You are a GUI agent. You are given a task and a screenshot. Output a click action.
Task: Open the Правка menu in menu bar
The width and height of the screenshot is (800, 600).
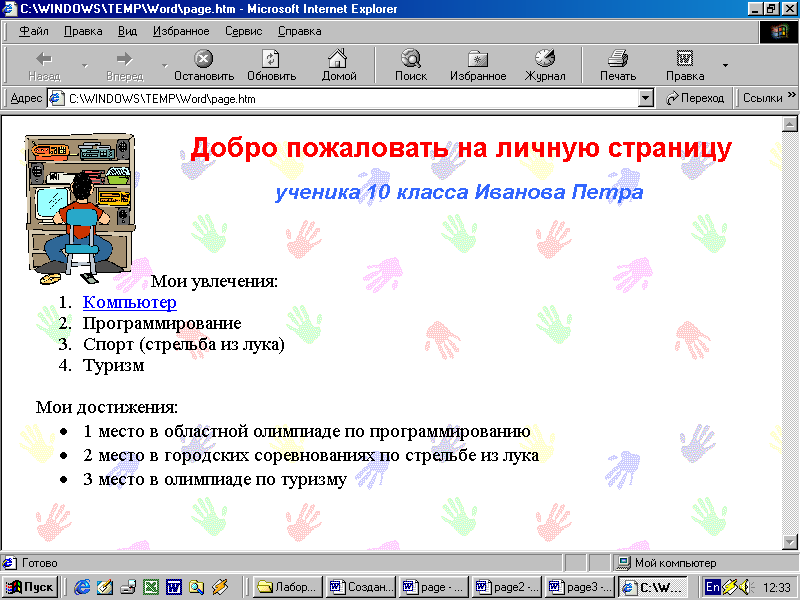(x=83, y=31)
